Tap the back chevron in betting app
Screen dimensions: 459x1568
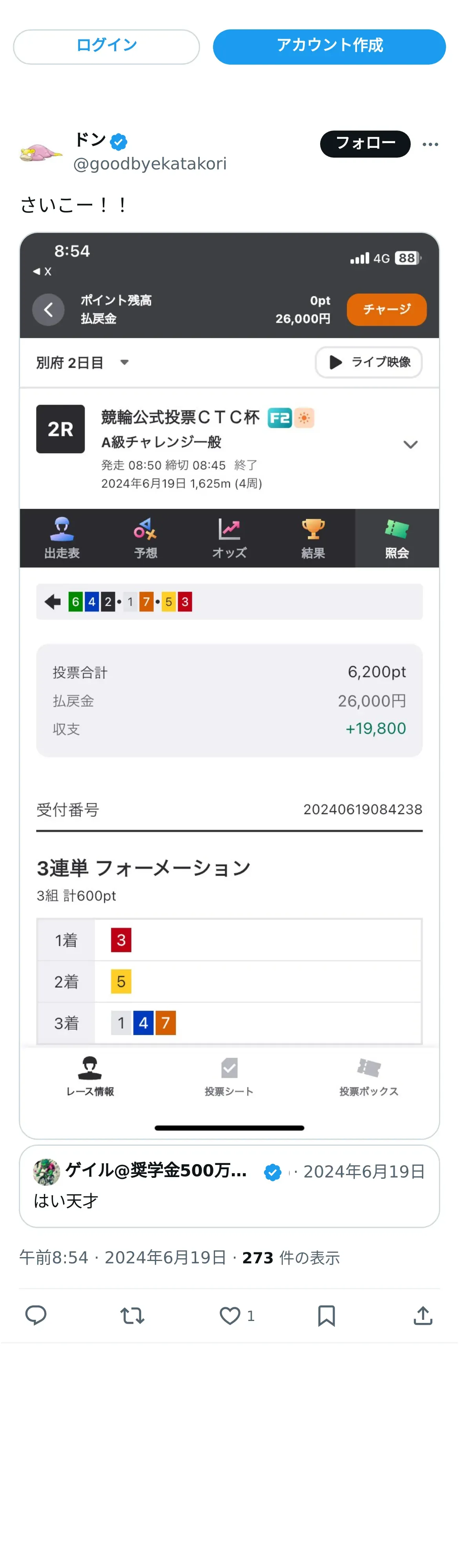coord(49,309)
